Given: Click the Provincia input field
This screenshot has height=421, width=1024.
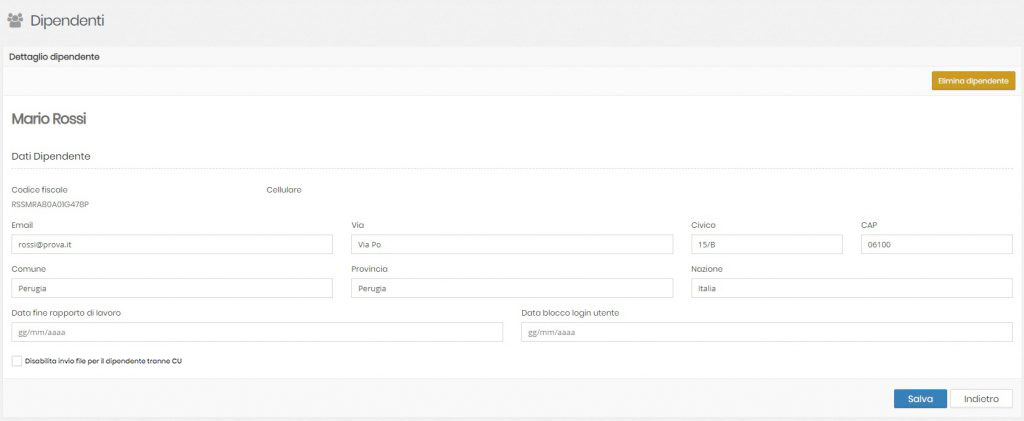Looking at the screenshot, I should pos(512,288).
